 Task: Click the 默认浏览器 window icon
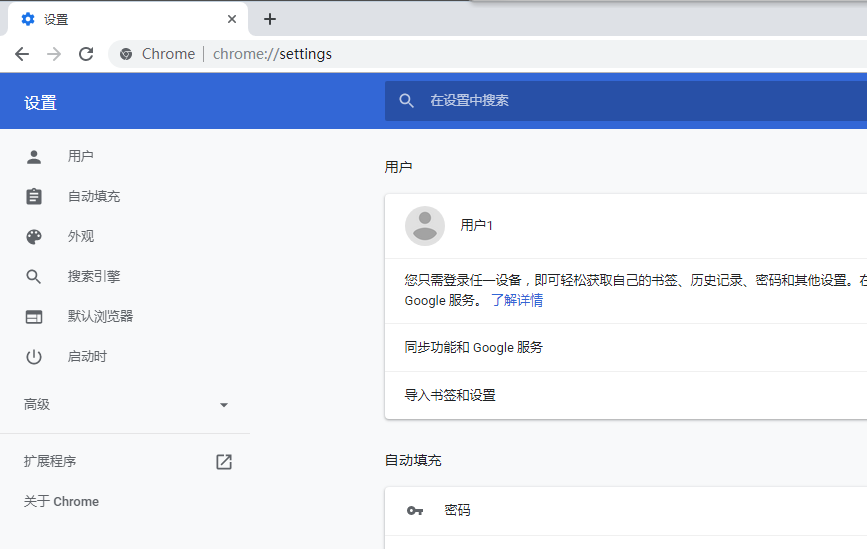click(x=34, y=317)
